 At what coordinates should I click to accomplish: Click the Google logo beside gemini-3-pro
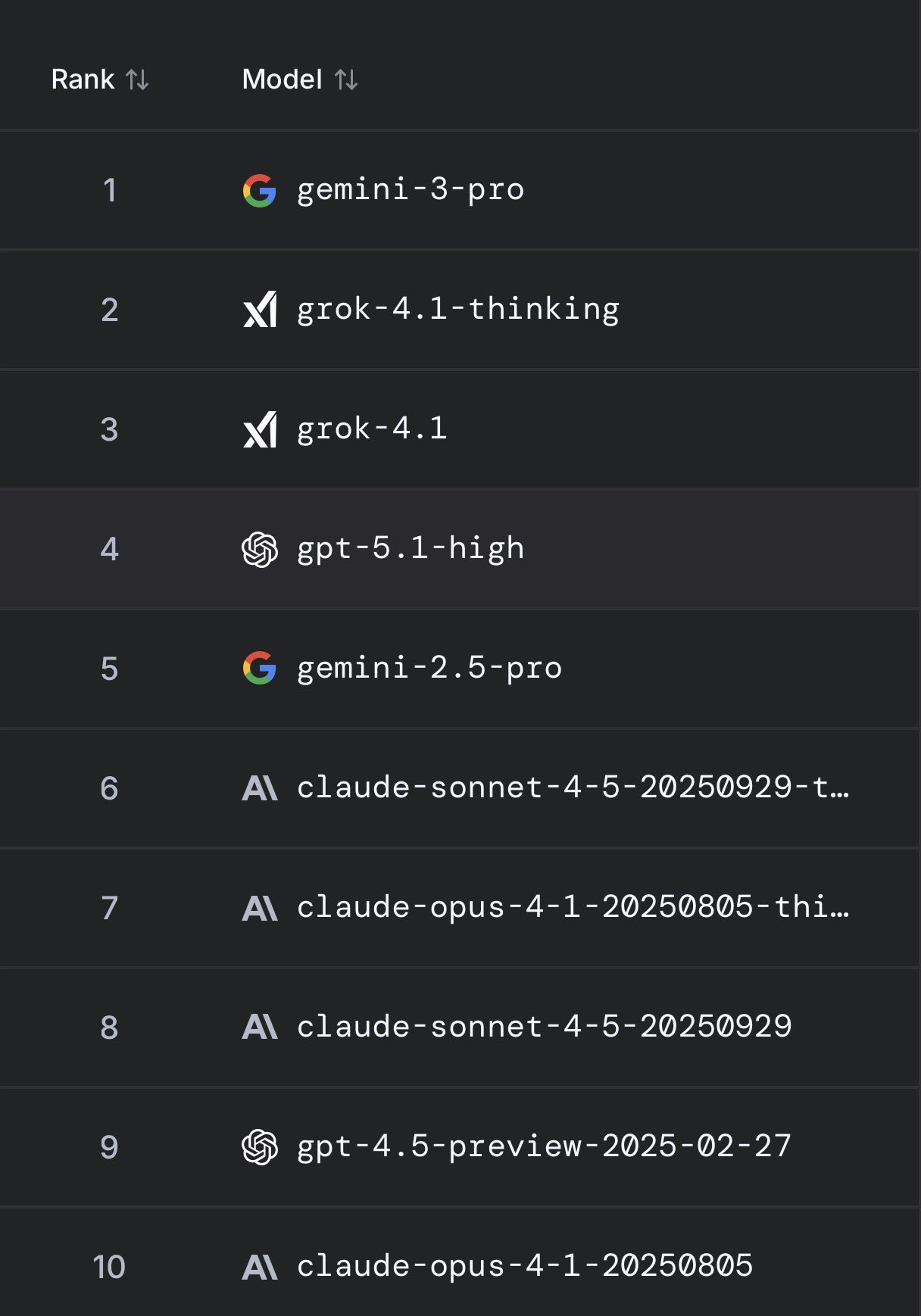(x=259, y=190)
